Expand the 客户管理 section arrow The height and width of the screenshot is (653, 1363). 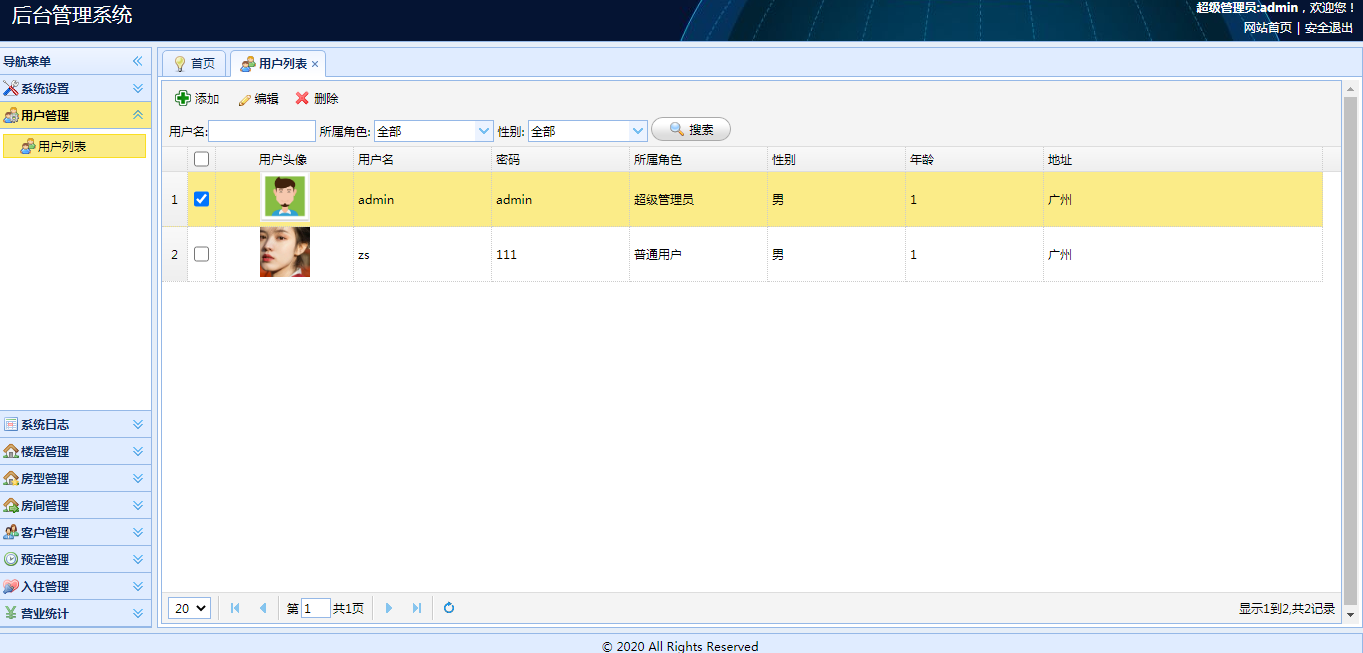(138, 532)
